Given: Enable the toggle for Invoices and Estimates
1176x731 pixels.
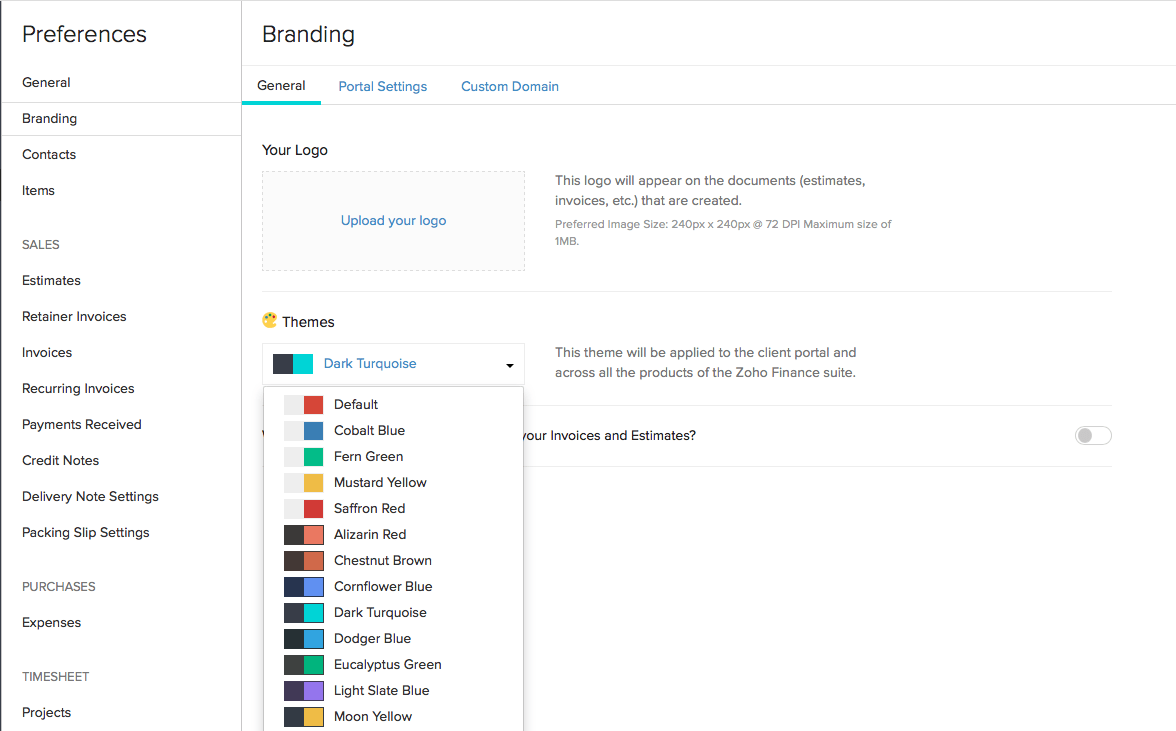Looking at the screenshot, I should [x=1093, y=435].
